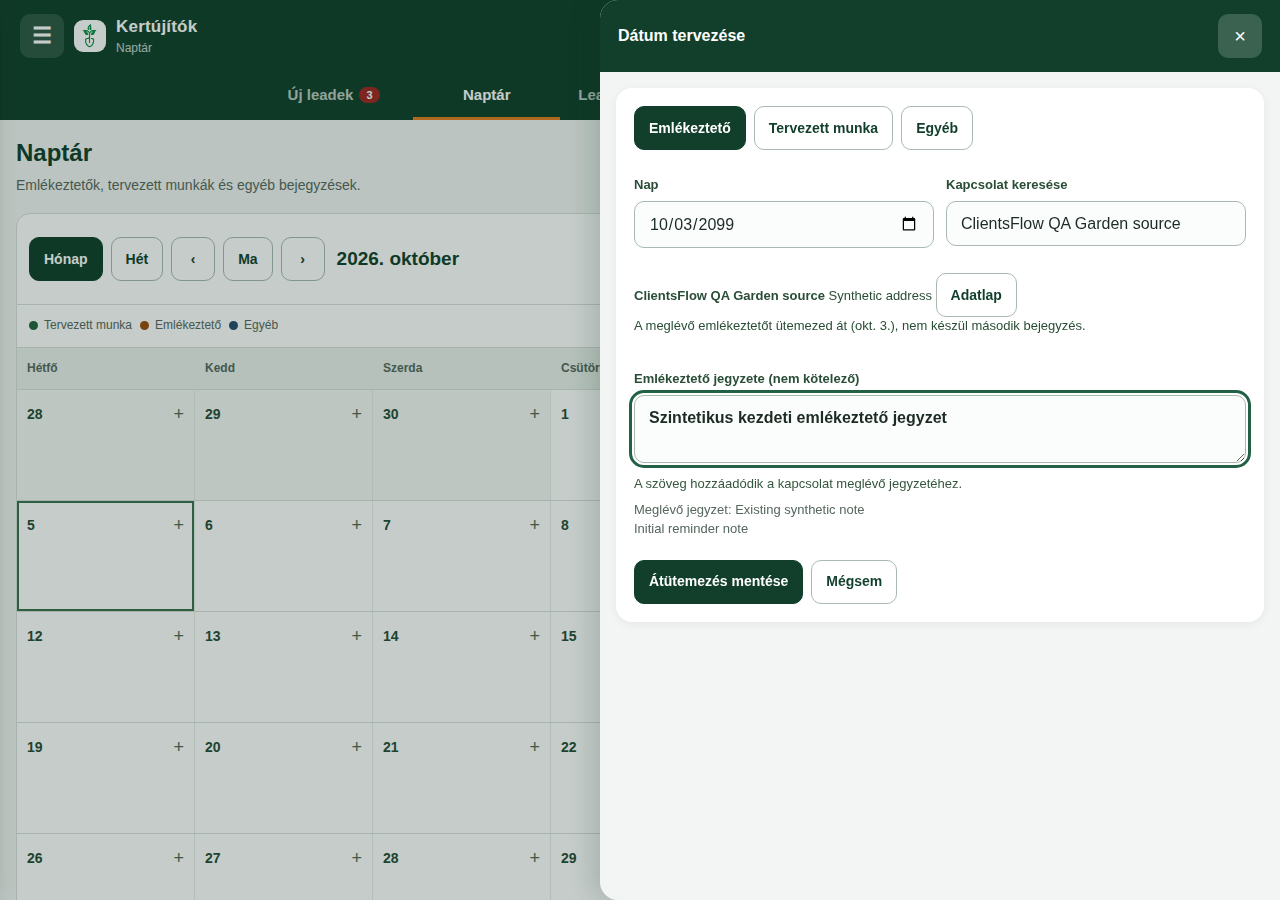Click the Új leadek badge showing 3
The width and height of the screenshot is (1280, 900).
point(369,95)
